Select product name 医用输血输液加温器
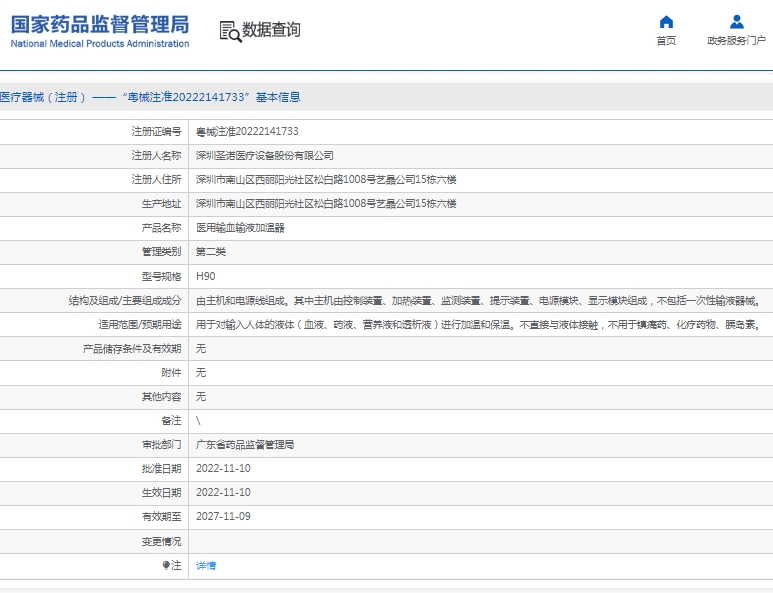The image size is (773, 593). point(240,228)
